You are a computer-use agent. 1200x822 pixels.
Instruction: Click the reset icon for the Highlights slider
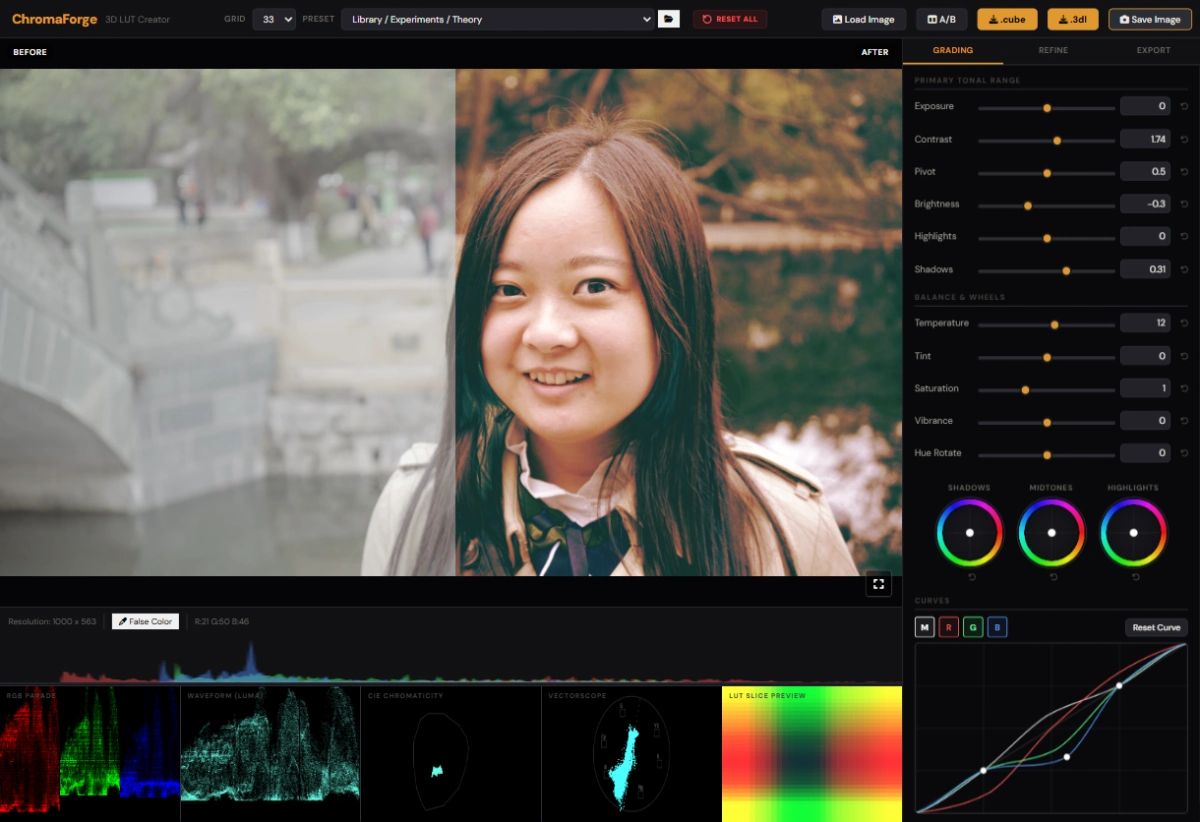1184,236
